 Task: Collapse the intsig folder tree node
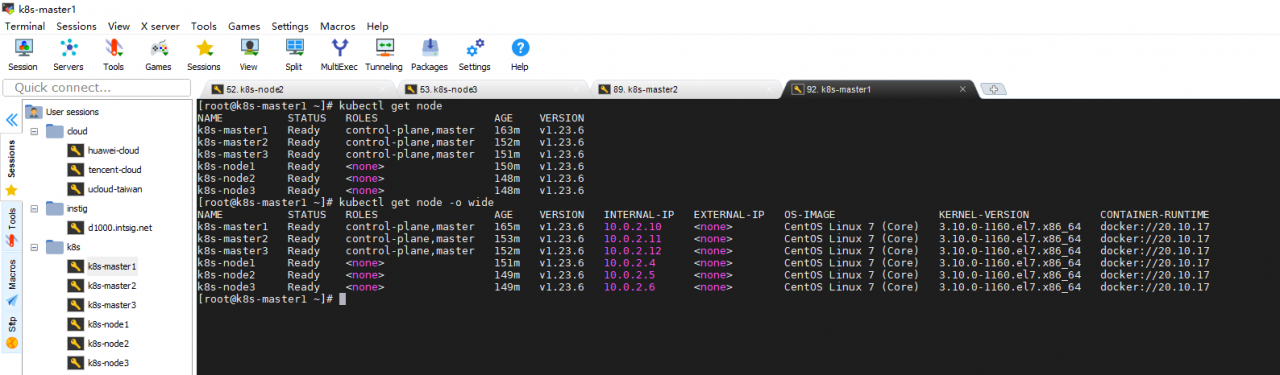pyautogui.click(x=33, y=208)
